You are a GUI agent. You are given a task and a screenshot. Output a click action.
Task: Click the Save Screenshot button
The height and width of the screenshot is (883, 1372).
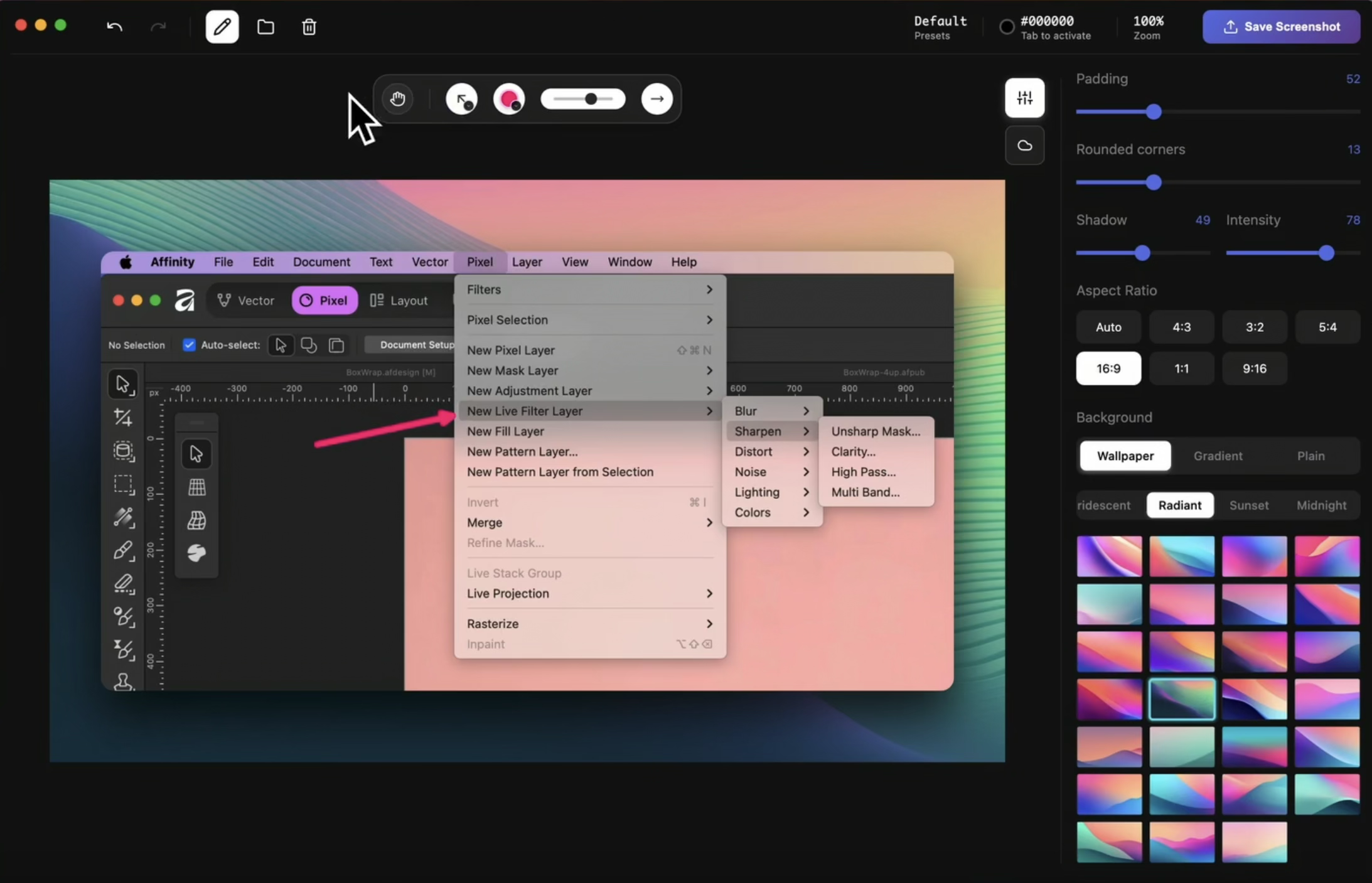coord(1282,26)
